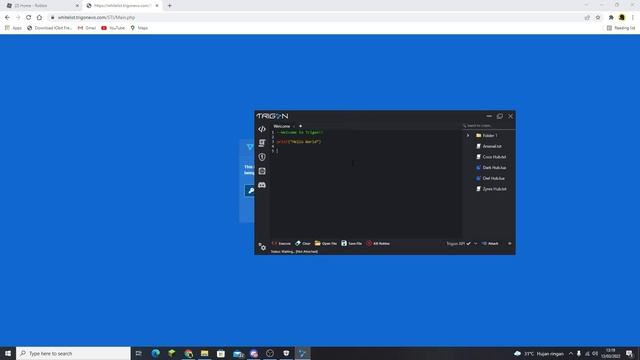Click inside the Trigon code editor area

click(366, 184)
